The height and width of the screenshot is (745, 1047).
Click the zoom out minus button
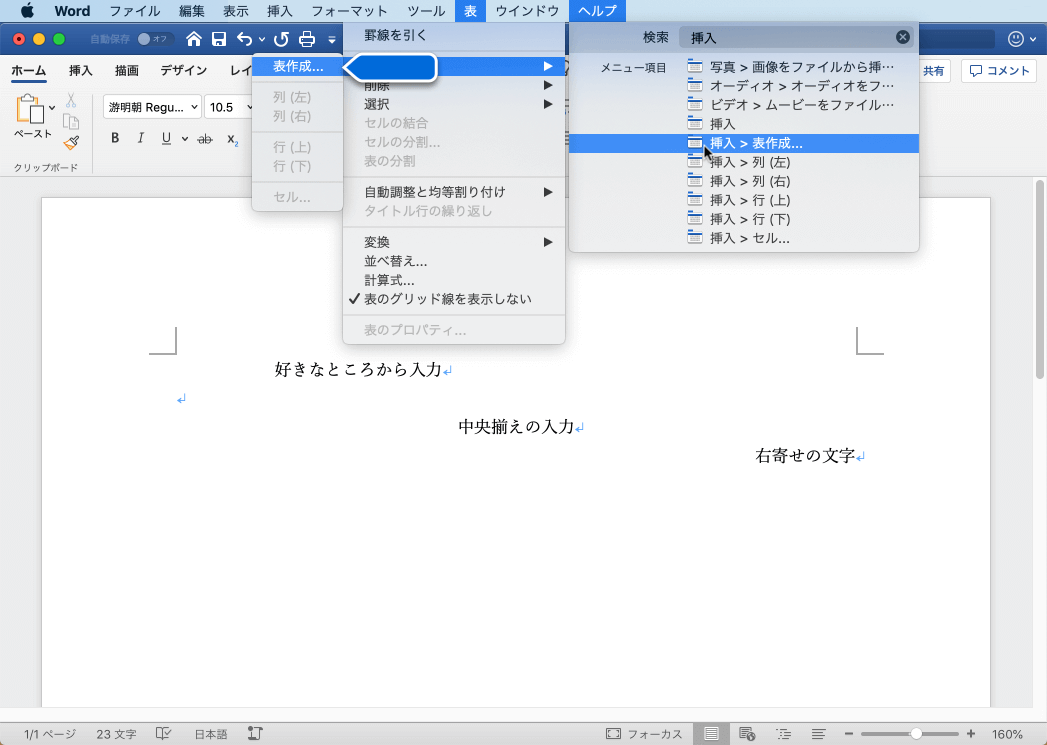849,734
